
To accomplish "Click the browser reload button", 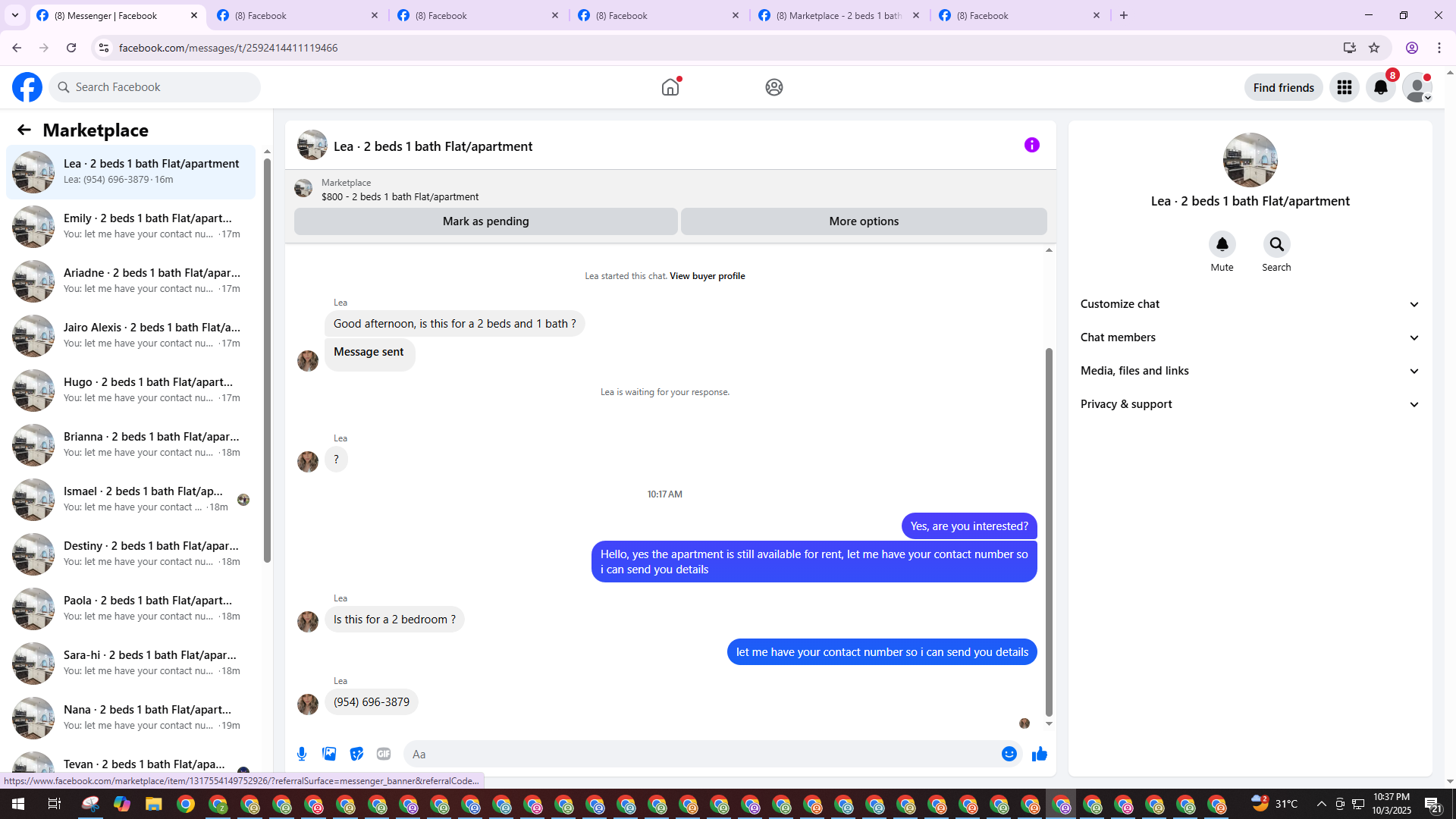I will (x=71, y=48).
